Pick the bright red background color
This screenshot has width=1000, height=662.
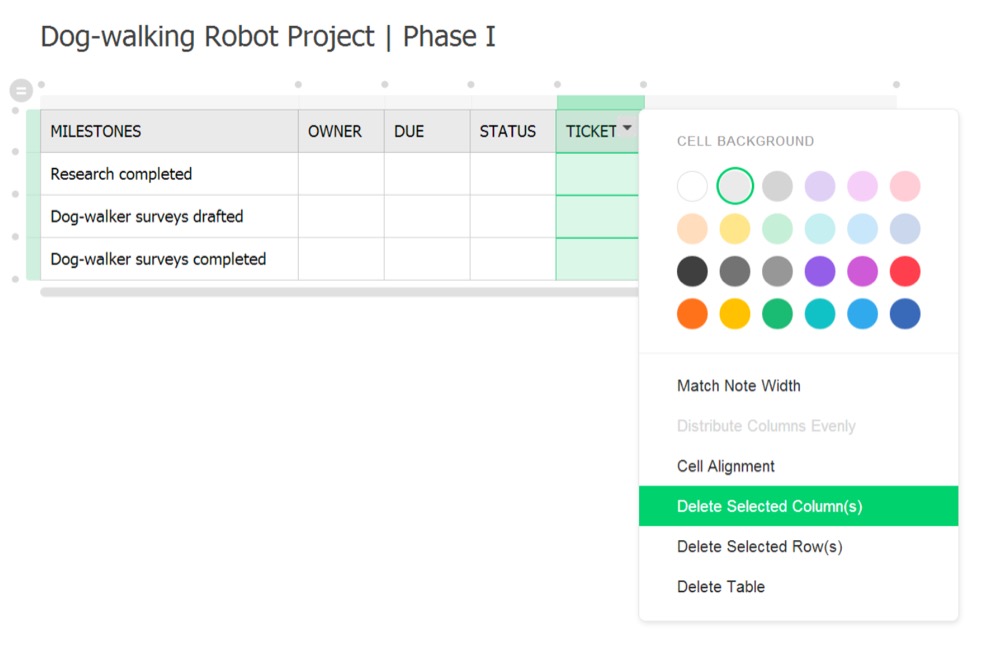[905, 271]
